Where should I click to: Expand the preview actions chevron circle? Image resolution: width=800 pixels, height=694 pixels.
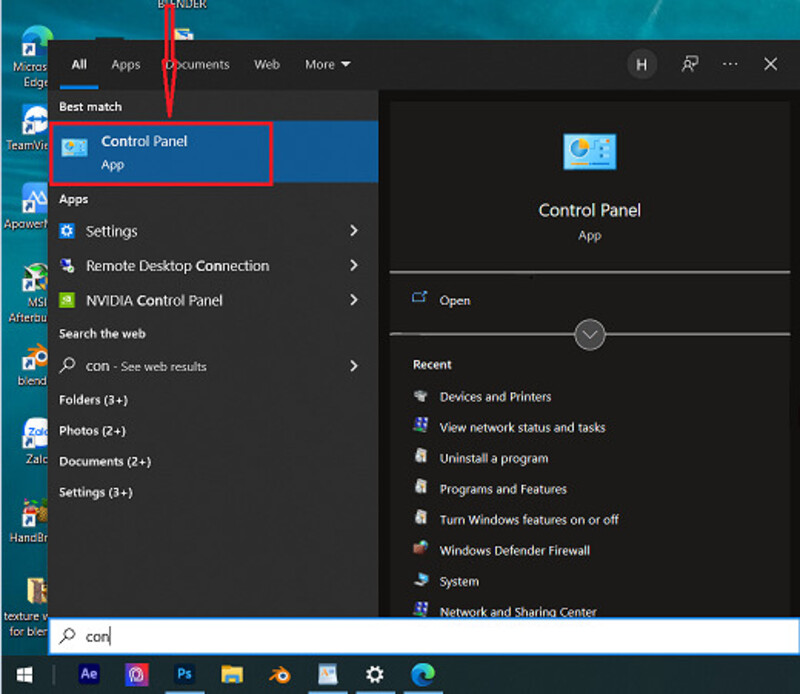(x=589, y=335)
